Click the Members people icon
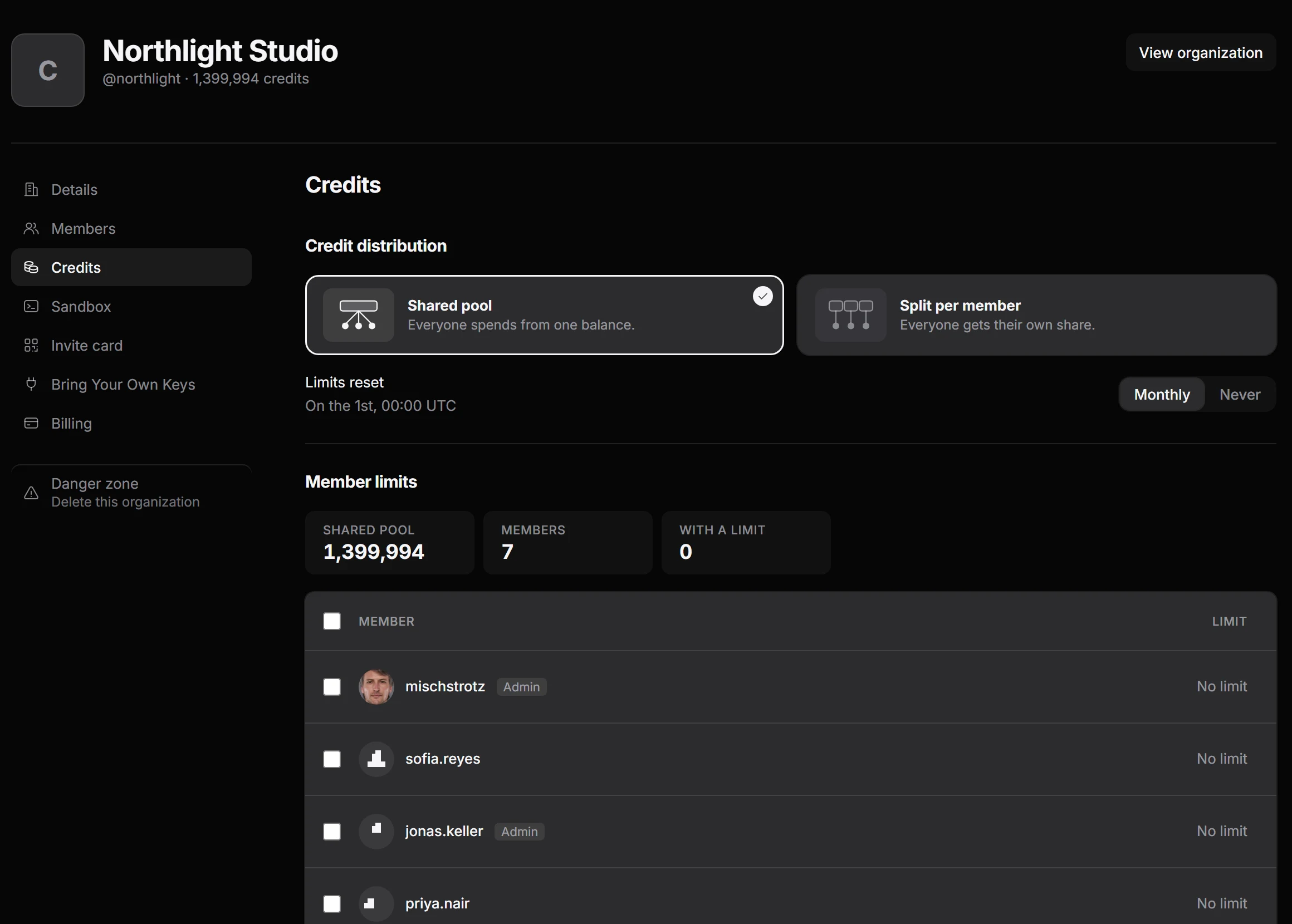The width and height of the screenshot is (1292, 924). pos(31,228)
